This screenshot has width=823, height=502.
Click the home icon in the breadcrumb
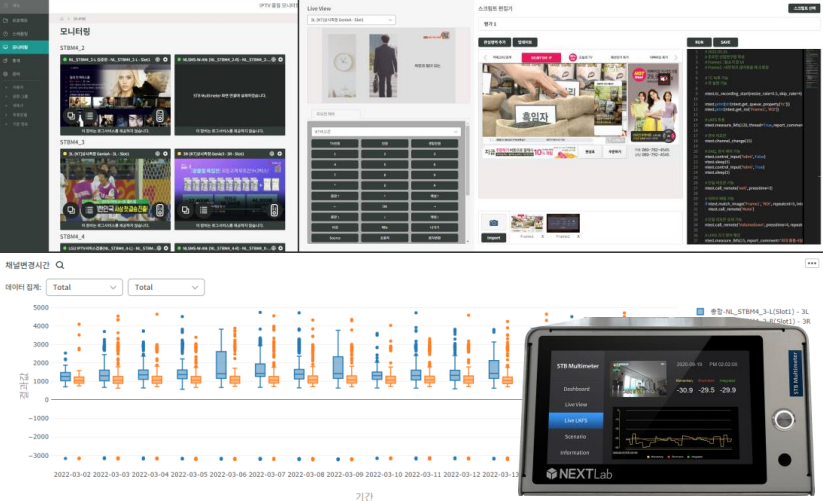click(x=62, y=19)
